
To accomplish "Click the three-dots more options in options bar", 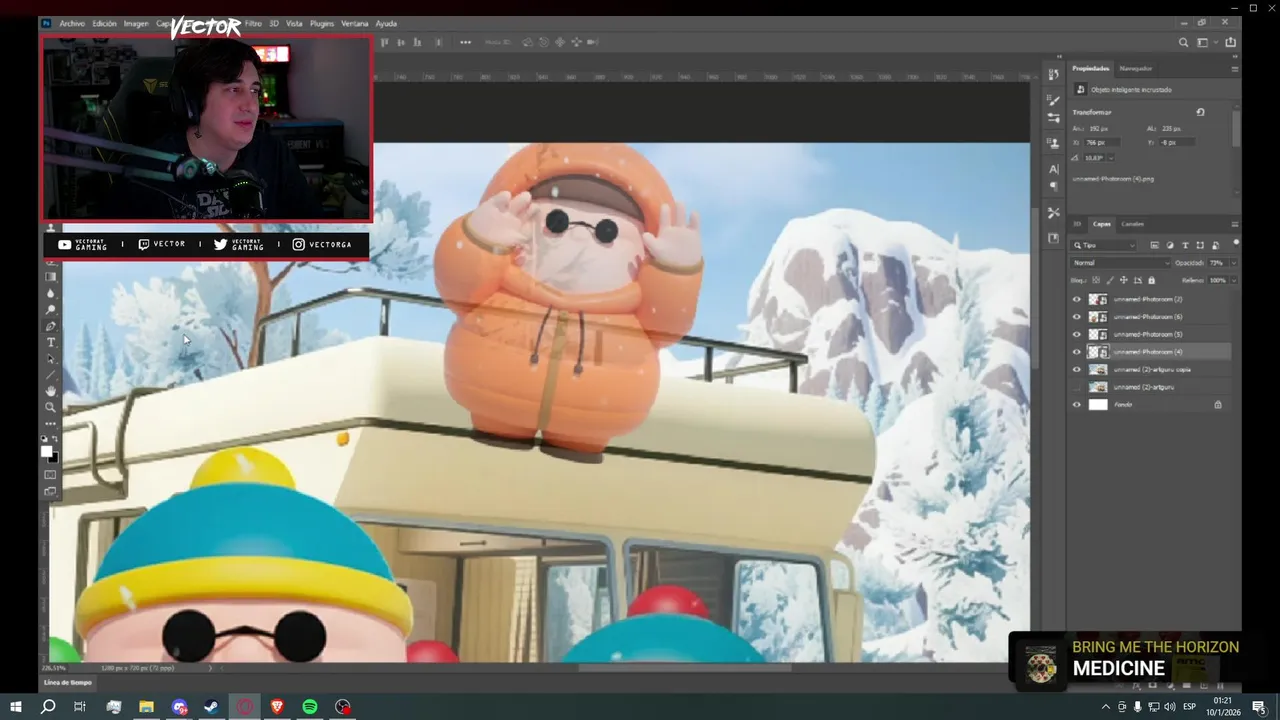I will click(x=465, y=42).
